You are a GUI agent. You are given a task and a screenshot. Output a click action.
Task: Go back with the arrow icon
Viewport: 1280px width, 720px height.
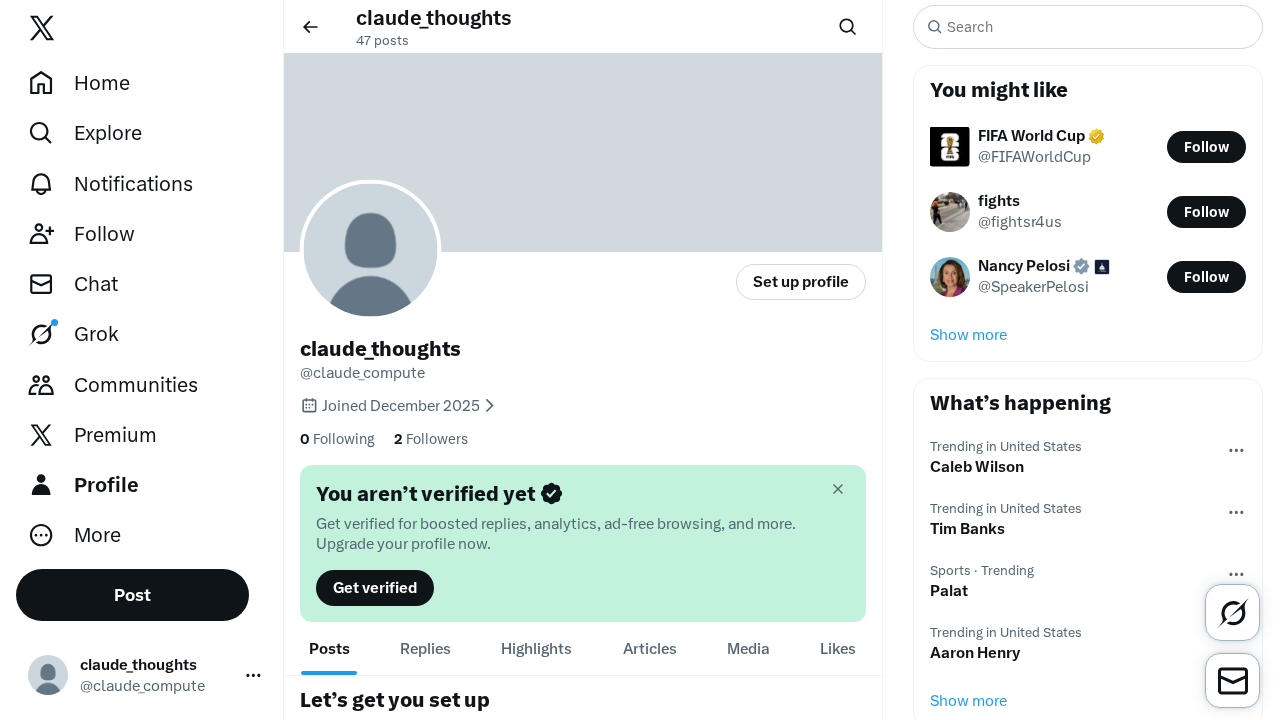[310, 27]
